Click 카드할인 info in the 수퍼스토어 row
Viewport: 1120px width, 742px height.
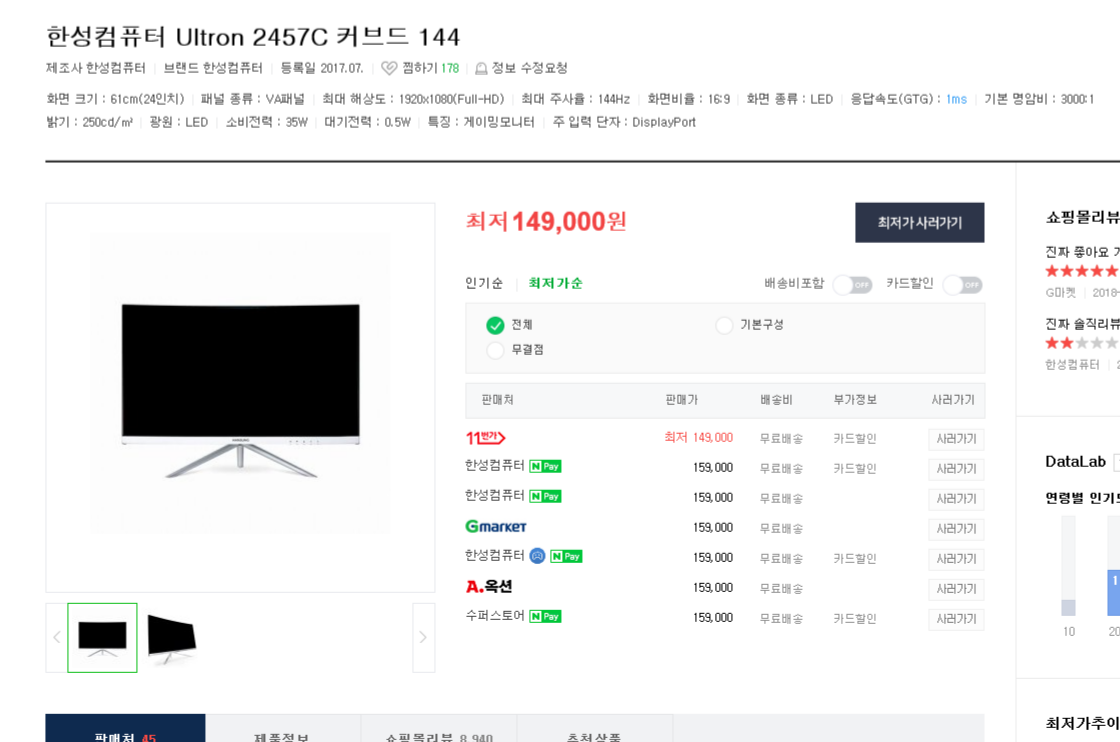coord(855,618)
